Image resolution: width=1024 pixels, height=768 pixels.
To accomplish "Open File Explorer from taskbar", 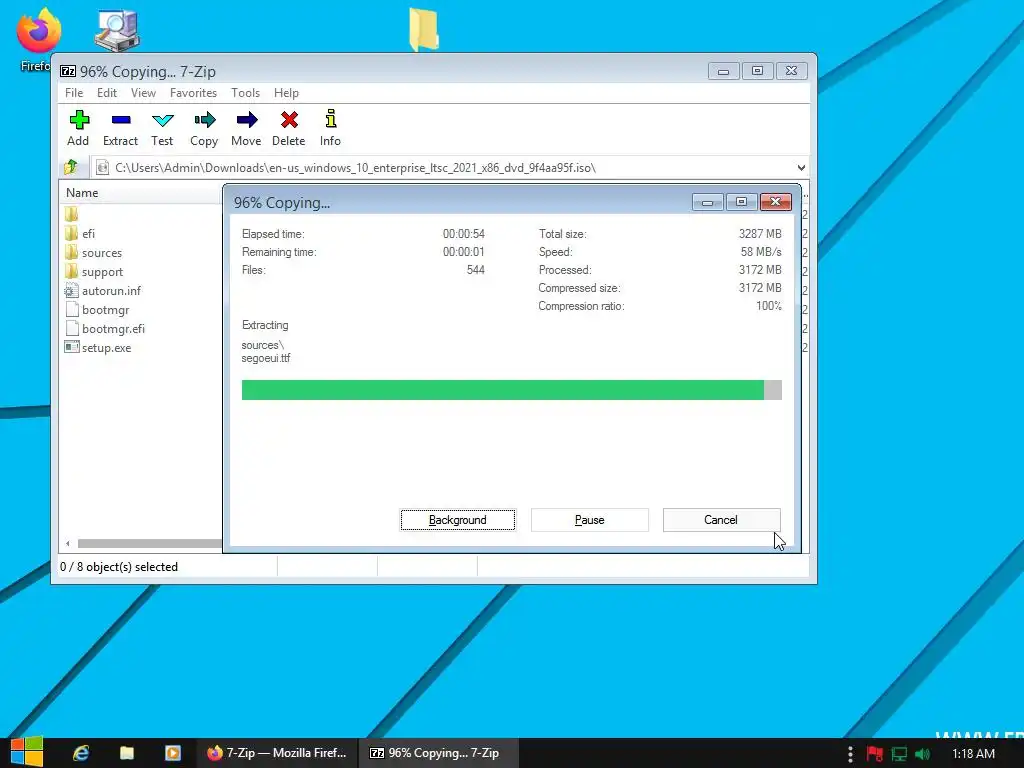I will tap(127, 753).
